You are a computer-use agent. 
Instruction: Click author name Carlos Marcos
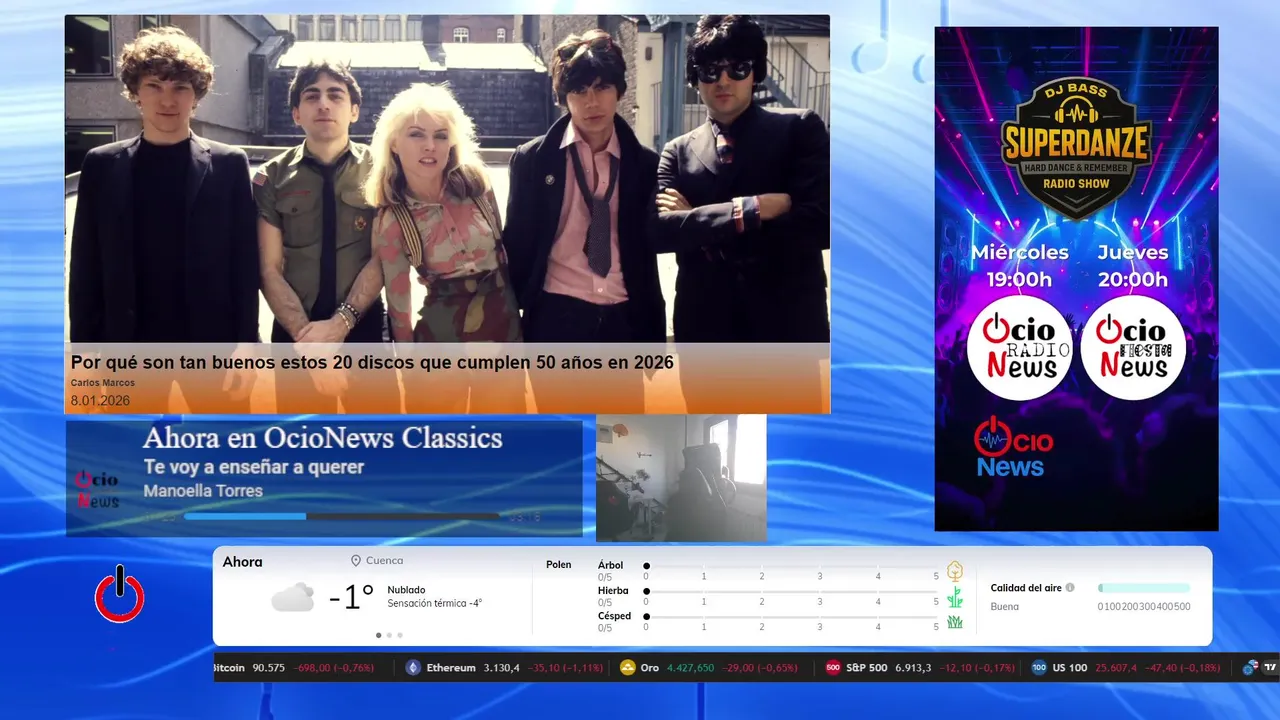pos(102,383)
